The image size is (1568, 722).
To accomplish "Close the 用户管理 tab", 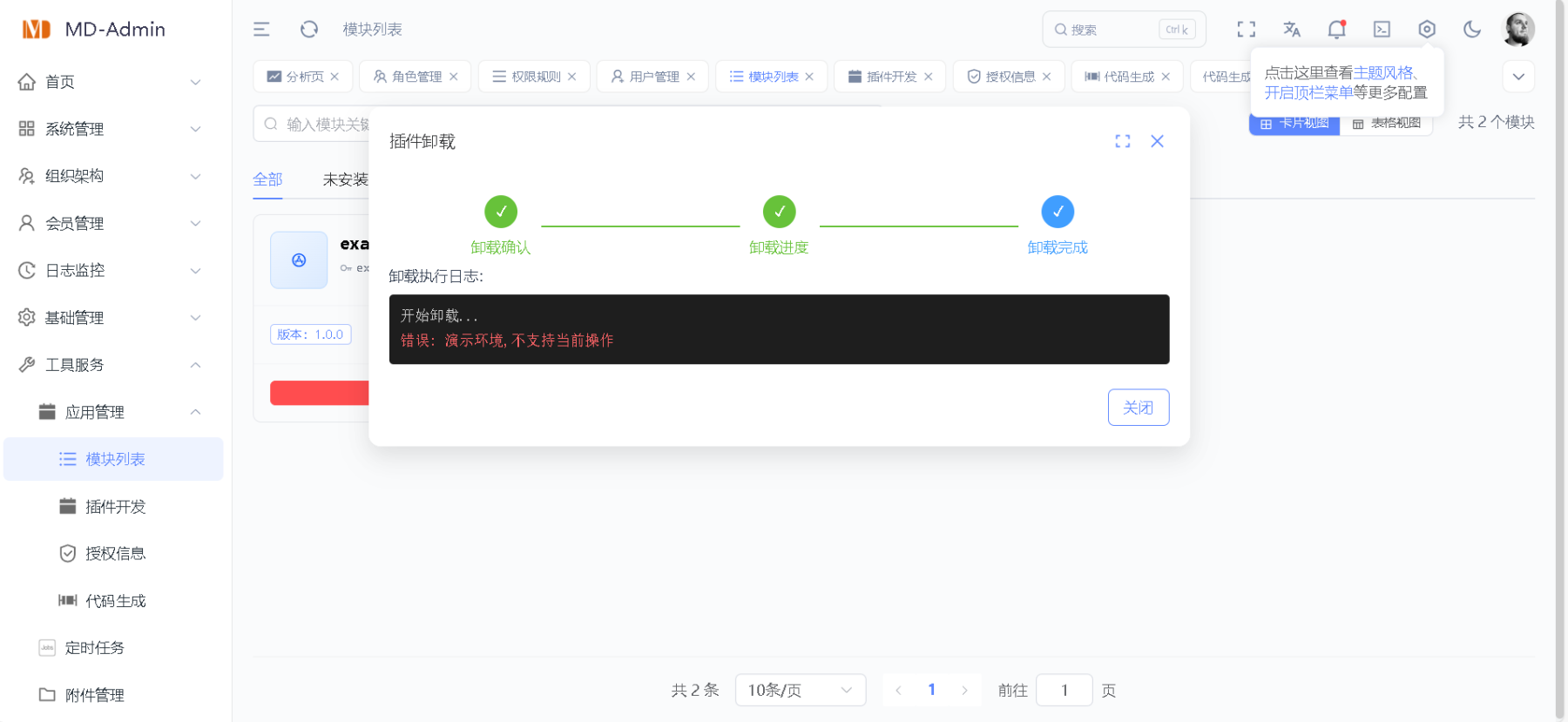I will tap(691, 77).
